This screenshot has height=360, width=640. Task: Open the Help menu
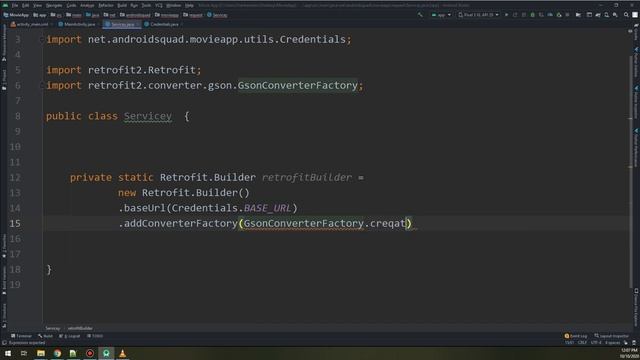[x=189, y=6]
